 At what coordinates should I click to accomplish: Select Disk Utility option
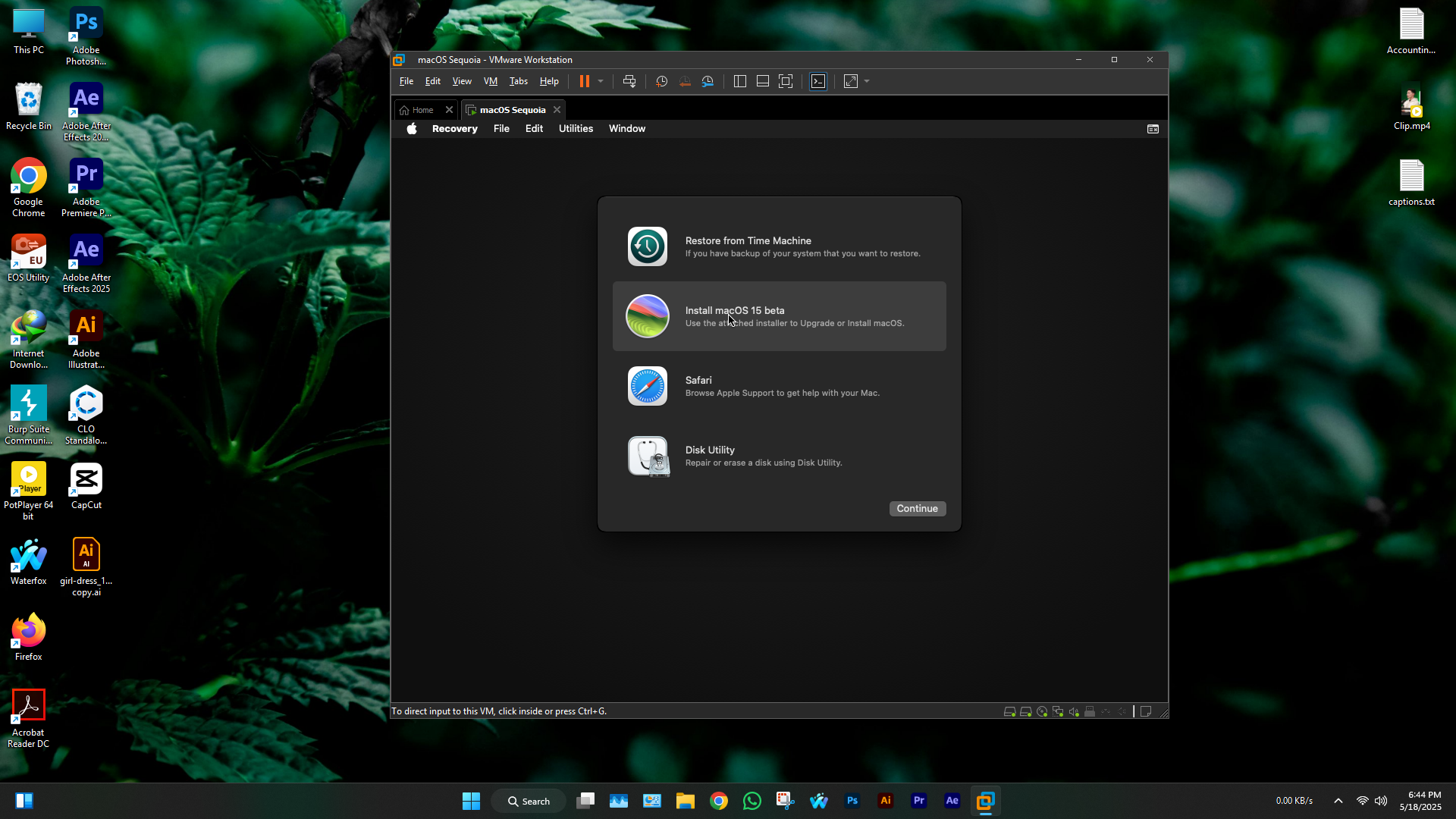point(779,456)
